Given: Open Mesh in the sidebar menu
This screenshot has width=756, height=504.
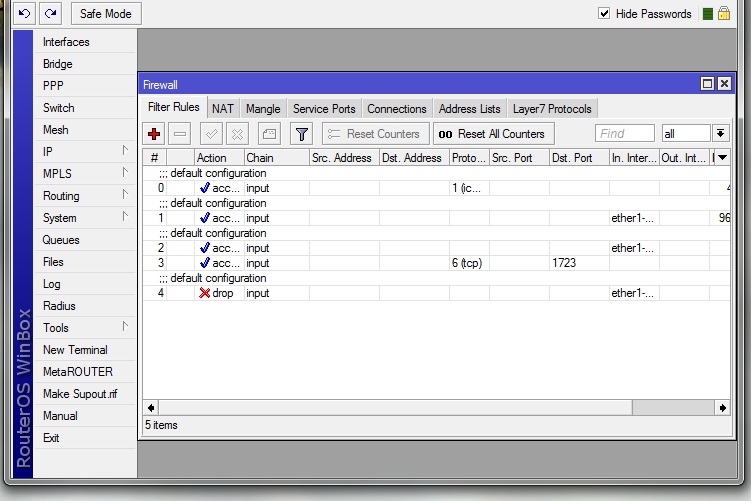Looking at the screenshot, I should [x=85, y=130].
